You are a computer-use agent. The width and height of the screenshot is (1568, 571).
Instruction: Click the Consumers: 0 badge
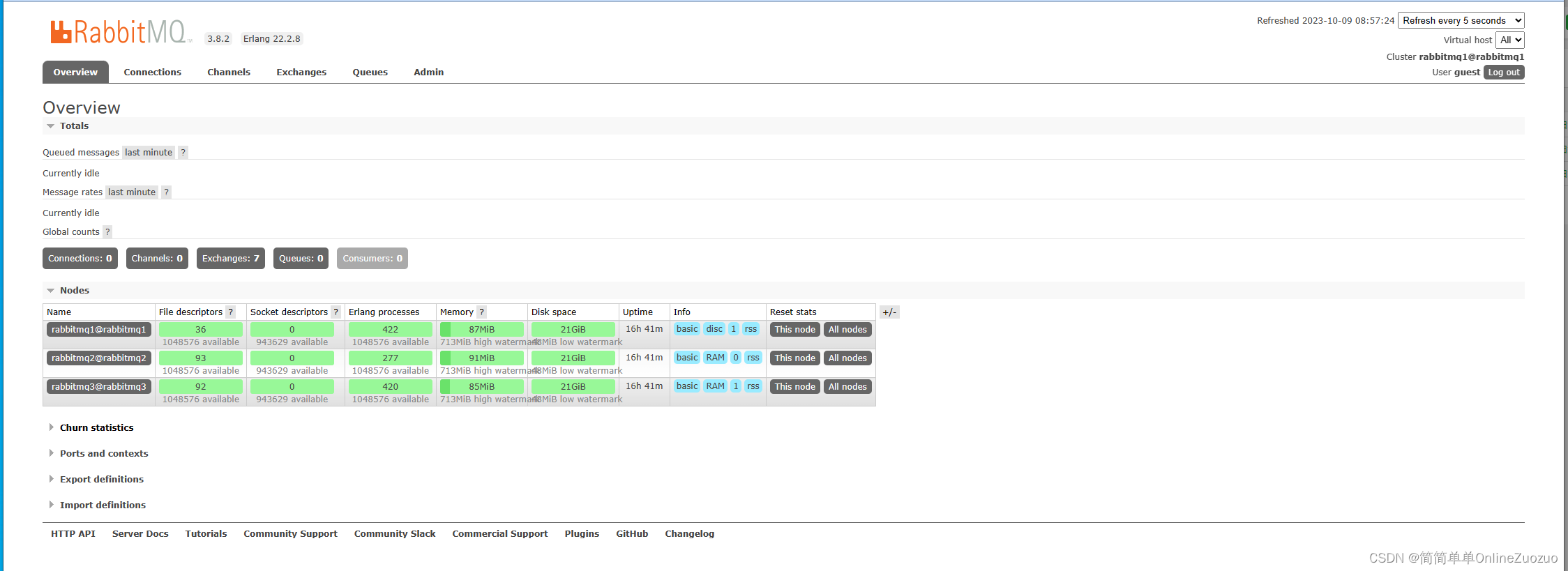(x=372, y=258)
